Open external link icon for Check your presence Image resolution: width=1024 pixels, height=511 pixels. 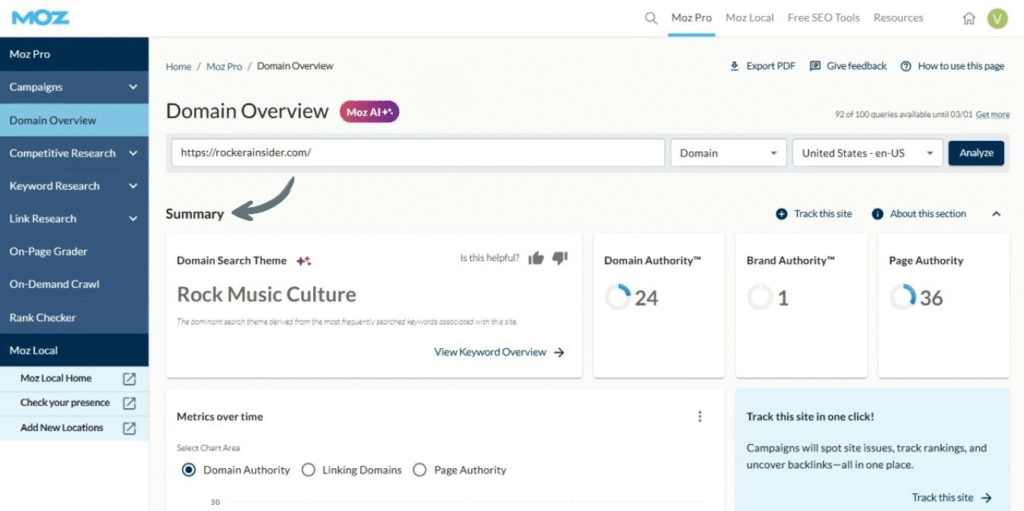pos(129,403)
